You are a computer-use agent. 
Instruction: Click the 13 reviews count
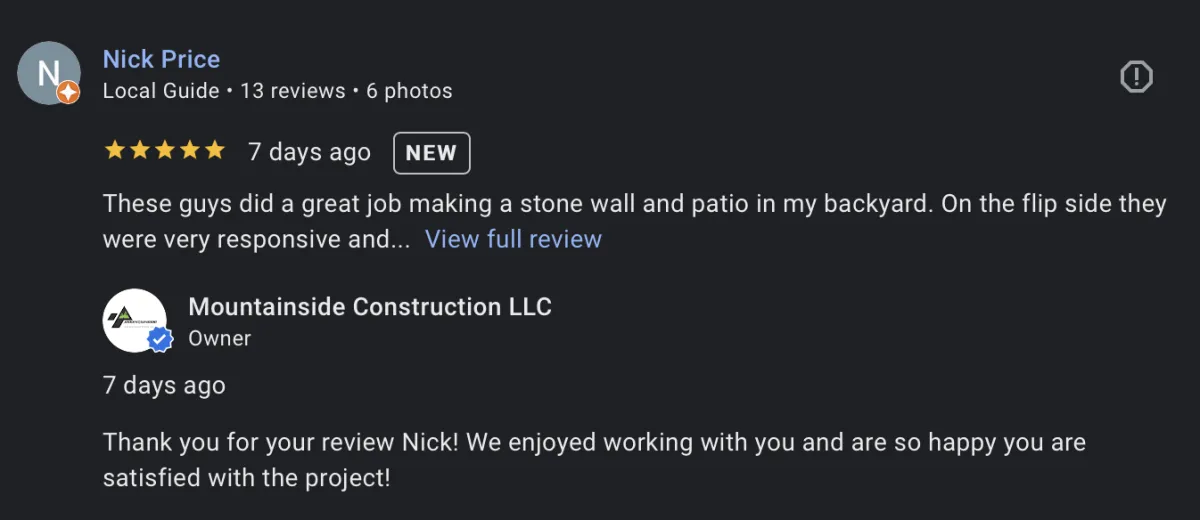[292, 91]
